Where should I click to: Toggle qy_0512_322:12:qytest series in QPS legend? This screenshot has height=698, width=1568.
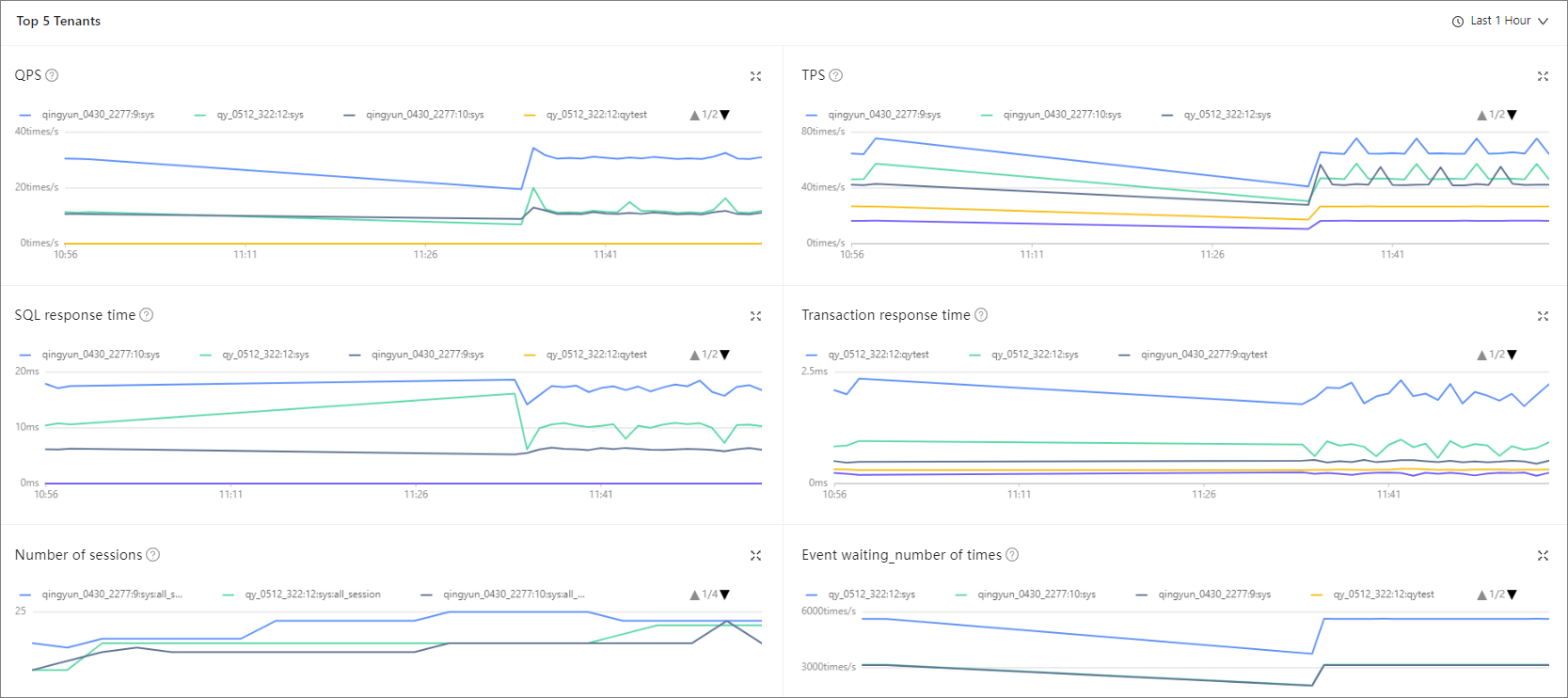[x=596, y=115]
